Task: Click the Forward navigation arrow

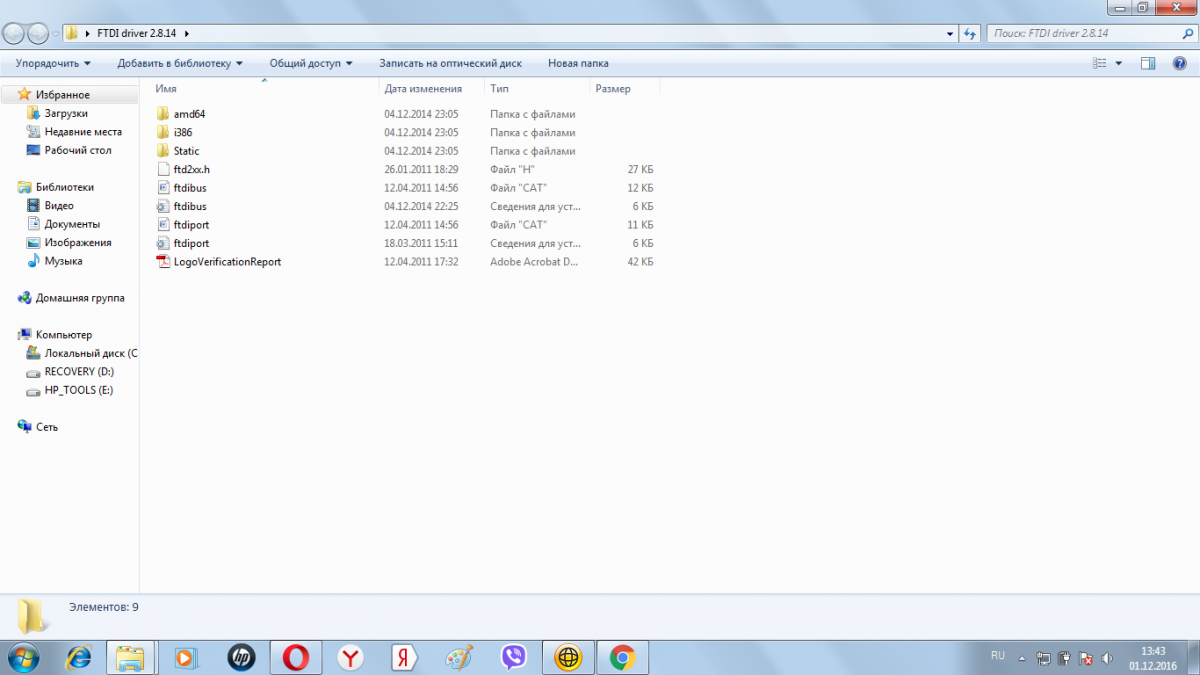Action: pos(39,33)
